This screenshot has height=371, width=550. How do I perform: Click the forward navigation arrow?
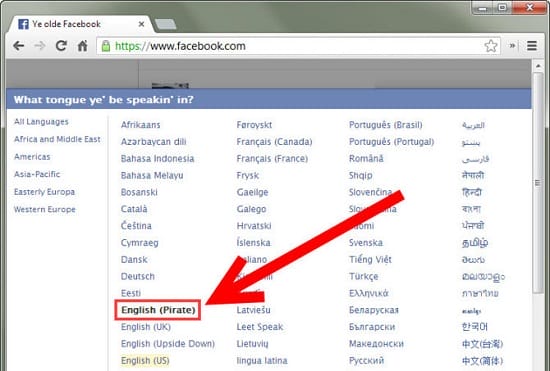(x=40, y=46)
